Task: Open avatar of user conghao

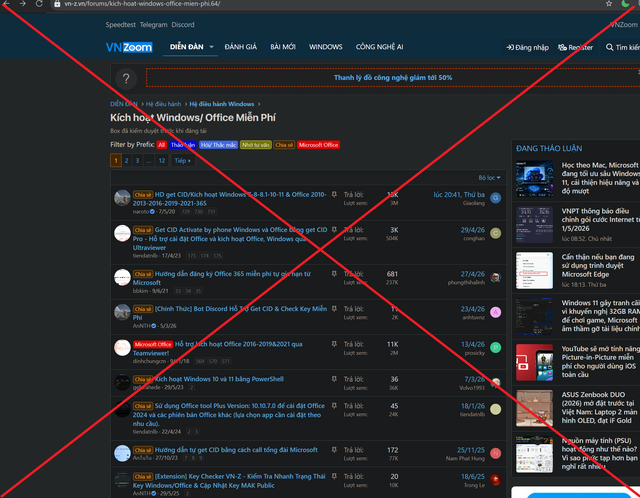Action: click(496, 233)
